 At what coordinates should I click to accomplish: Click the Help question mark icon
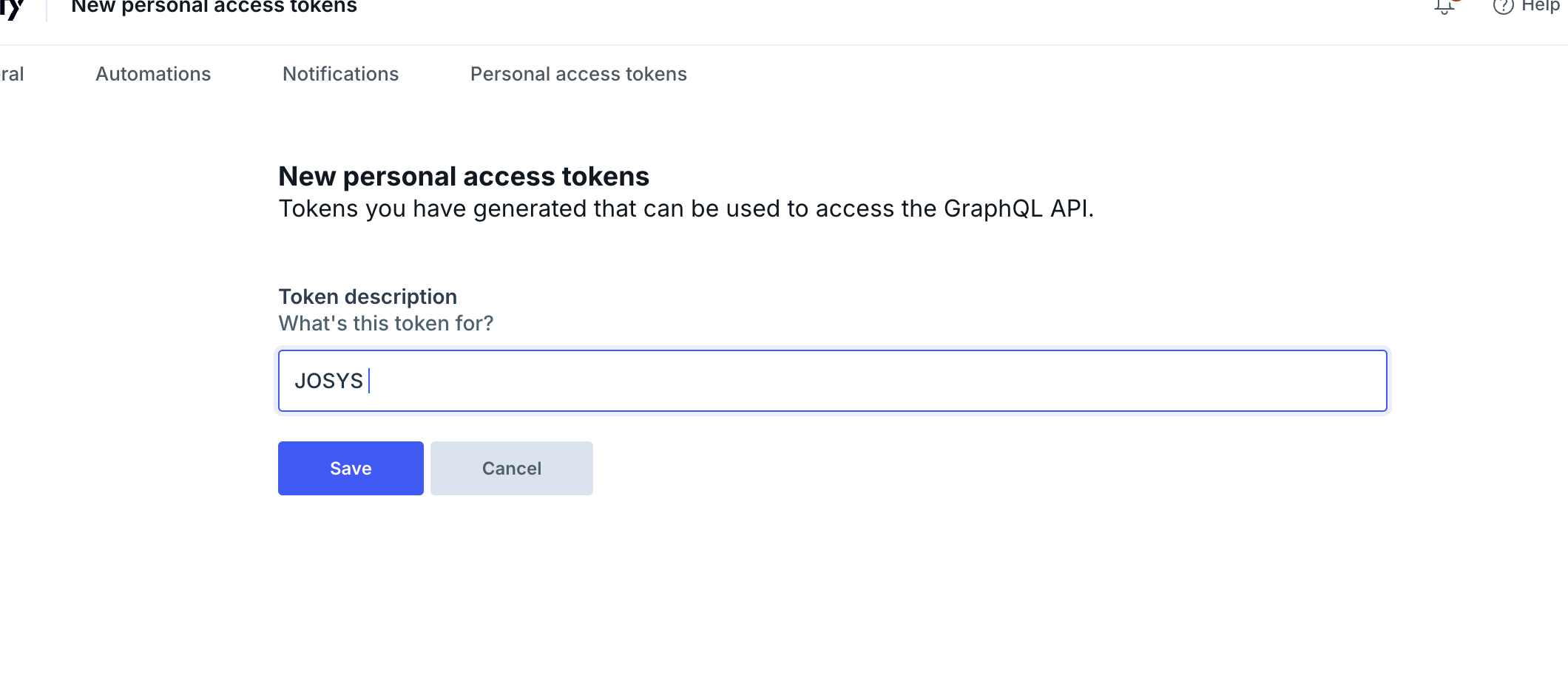[x=1503, y=7]
